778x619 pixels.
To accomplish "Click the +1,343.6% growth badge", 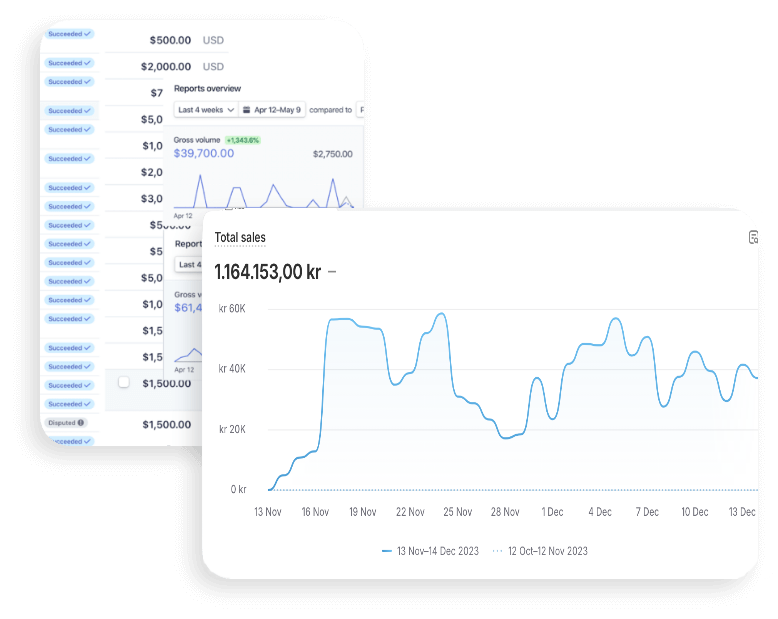I will (243, 140).
